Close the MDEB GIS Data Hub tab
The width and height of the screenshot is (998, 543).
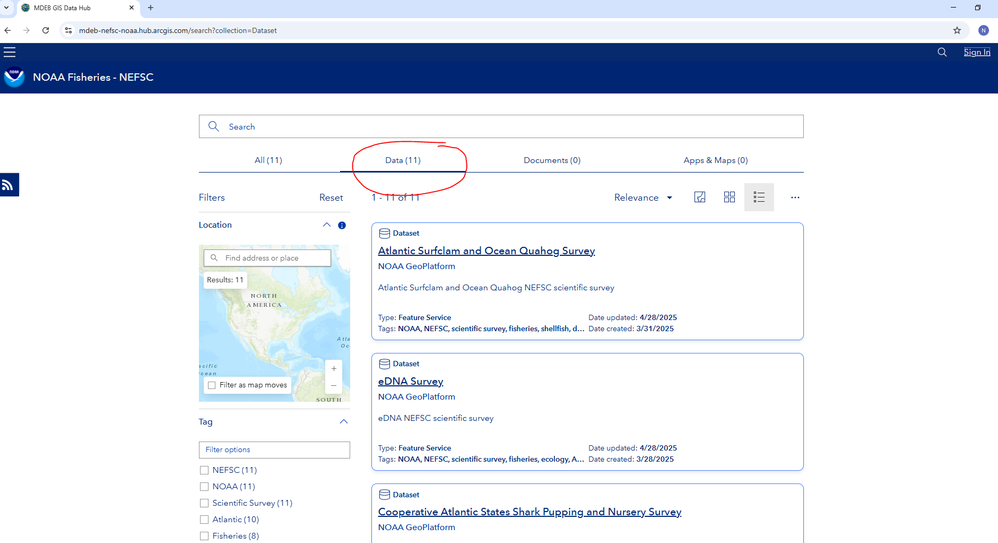pos(131,8)
